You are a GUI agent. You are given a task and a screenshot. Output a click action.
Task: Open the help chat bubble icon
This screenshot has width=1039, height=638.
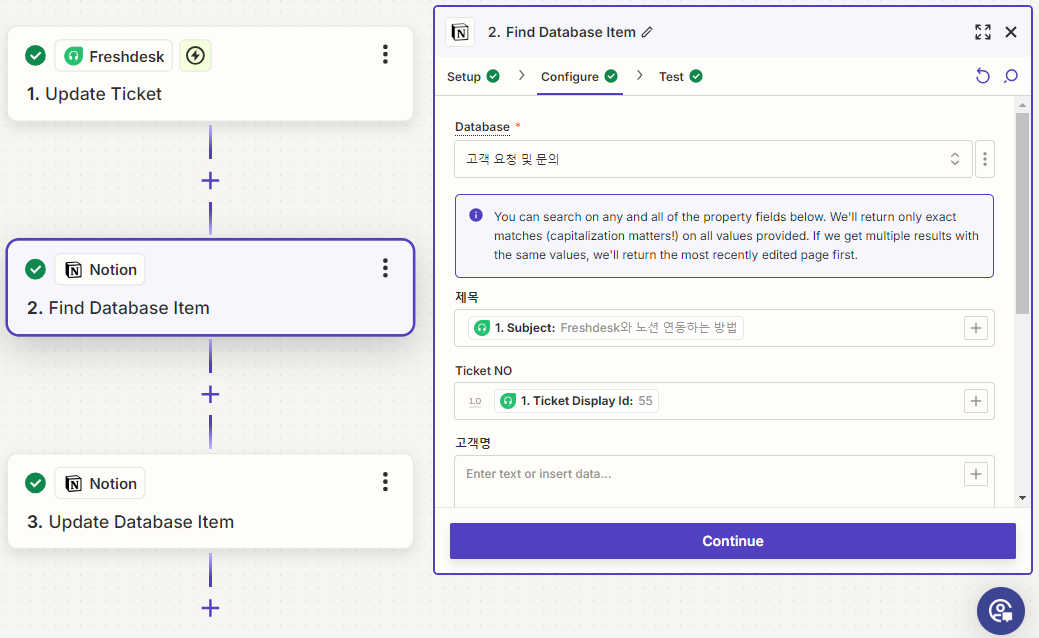tap(1000, 610)
